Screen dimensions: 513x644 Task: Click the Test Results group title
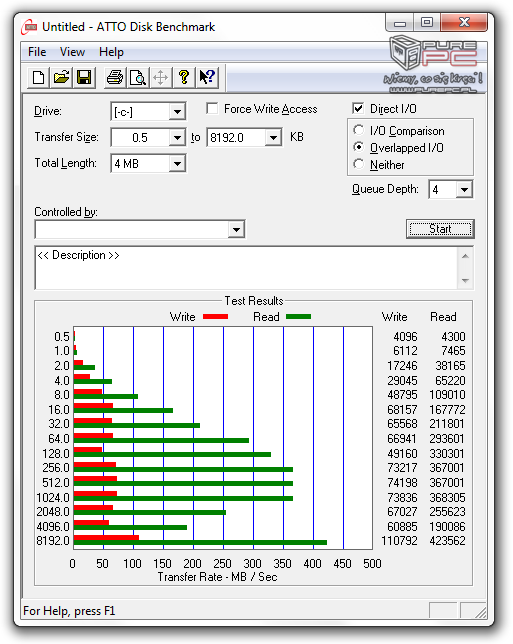(x=254, y=301)
